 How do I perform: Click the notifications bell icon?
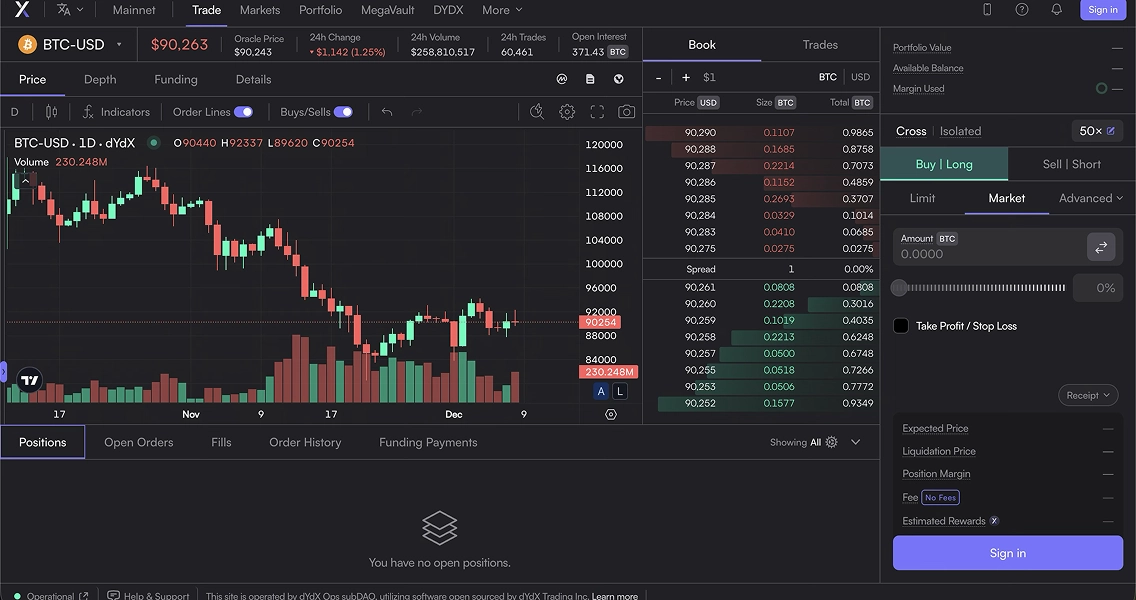(x=1056, y=10)
